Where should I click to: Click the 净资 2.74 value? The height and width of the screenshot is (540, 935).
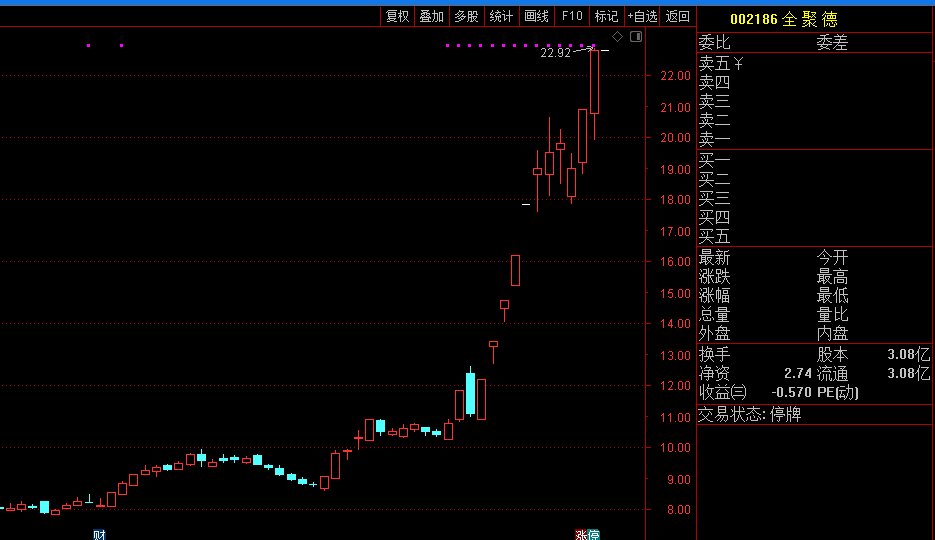[x=798, y=374]
